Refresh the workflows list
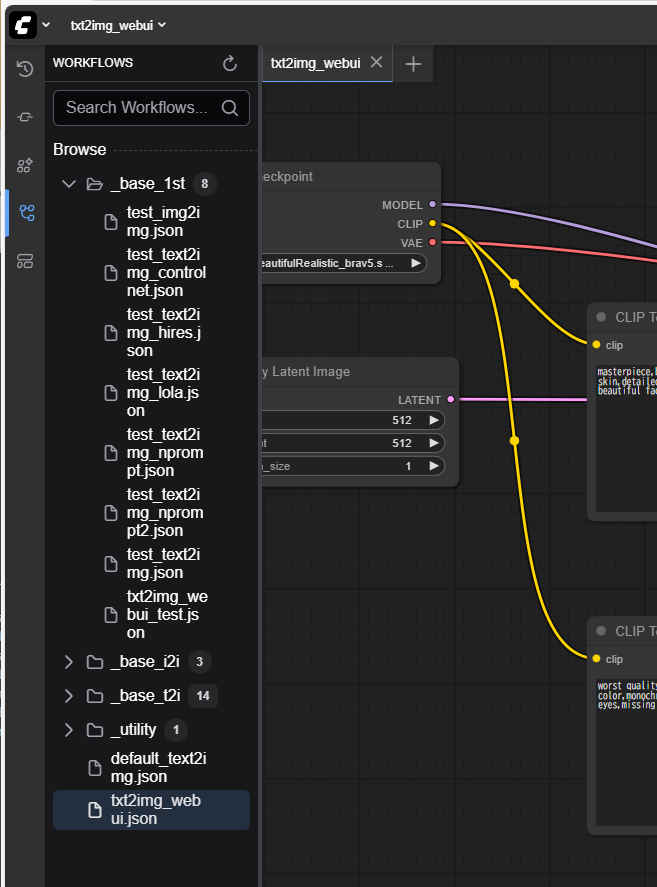Screen dimensions: 657x887 point(230,63)
